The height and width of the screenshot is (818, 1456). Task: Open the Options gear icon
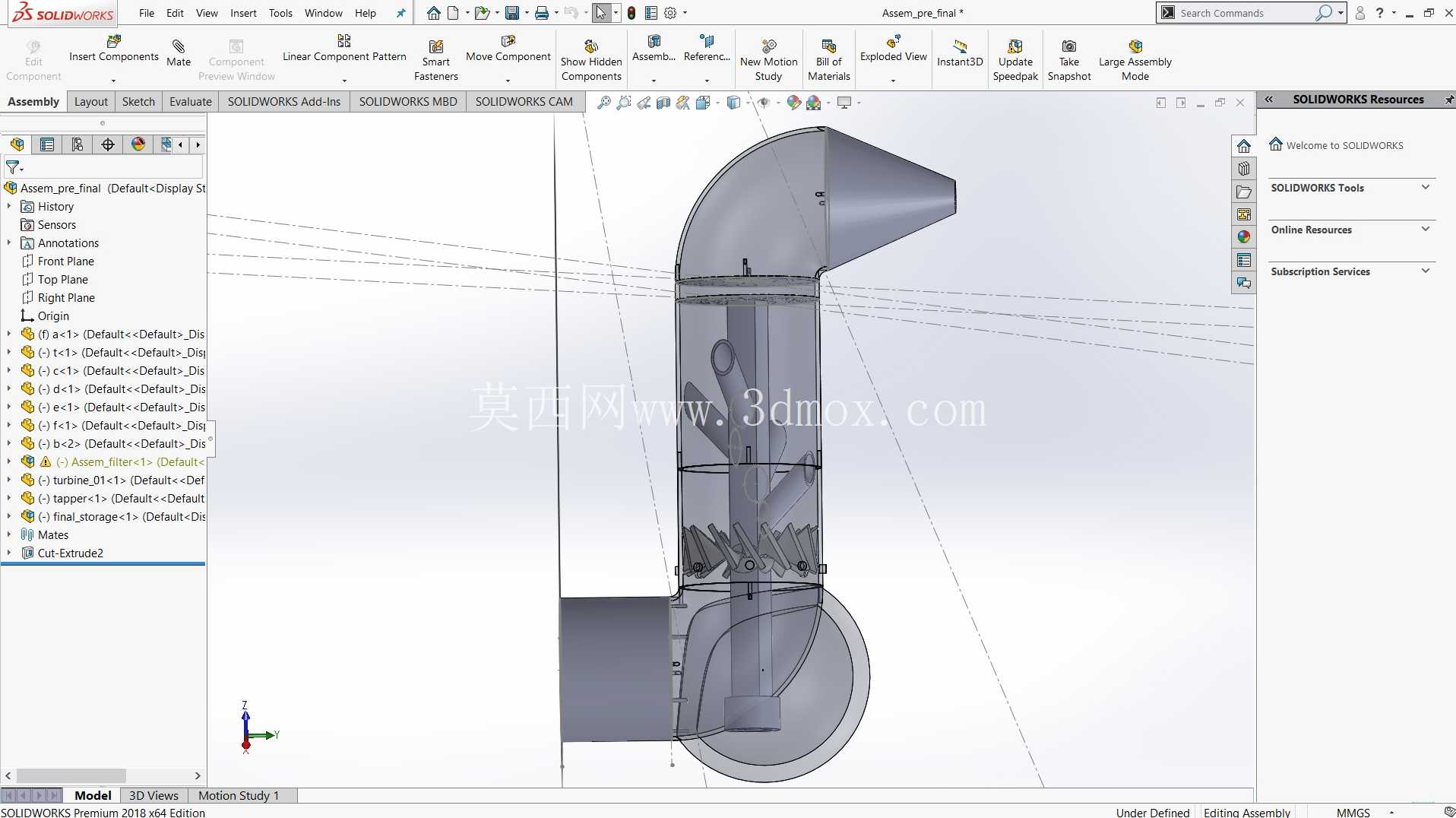tap(670, 13)
